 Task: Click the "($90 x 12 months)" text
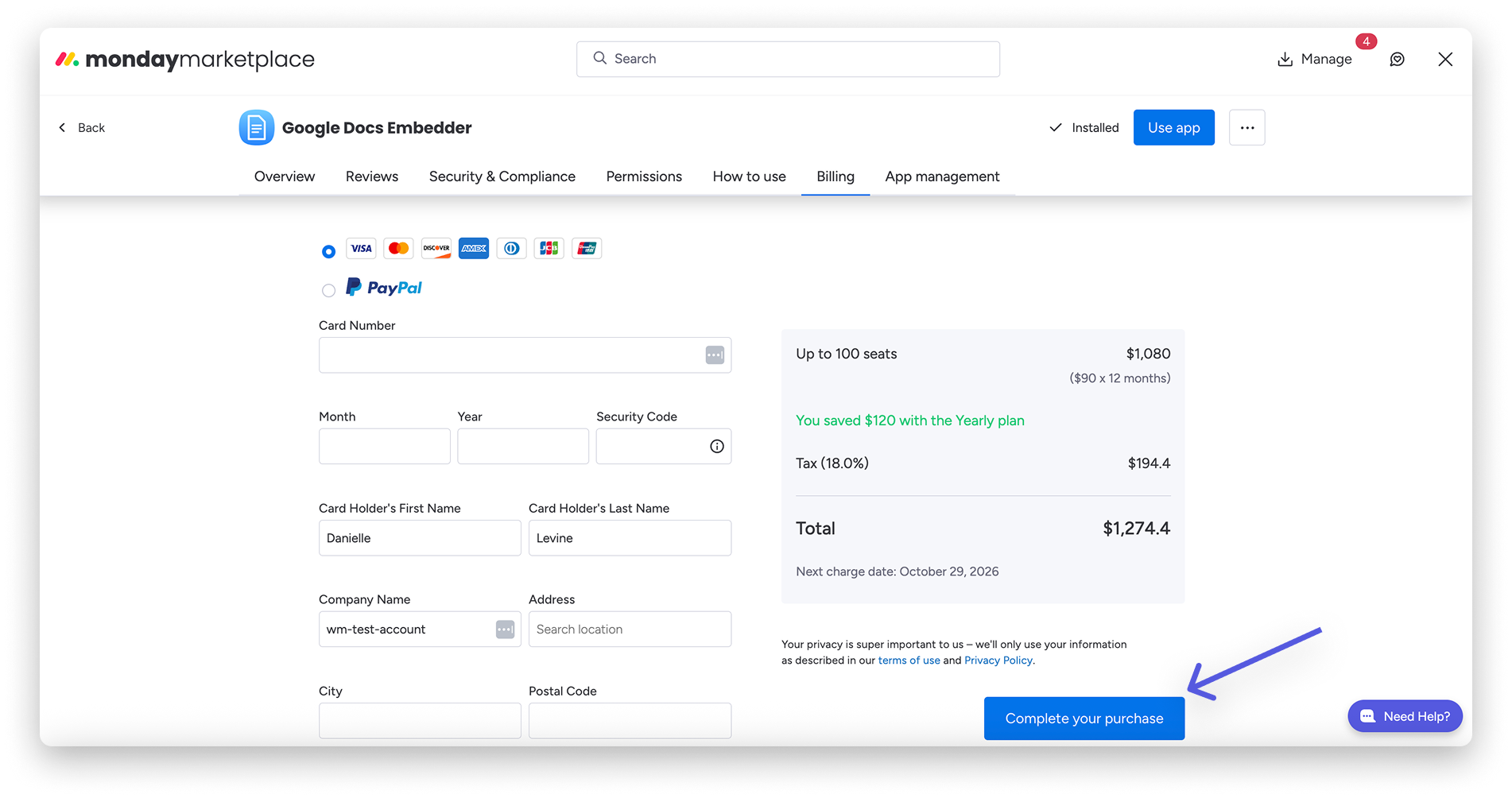tap(1120, 378)
